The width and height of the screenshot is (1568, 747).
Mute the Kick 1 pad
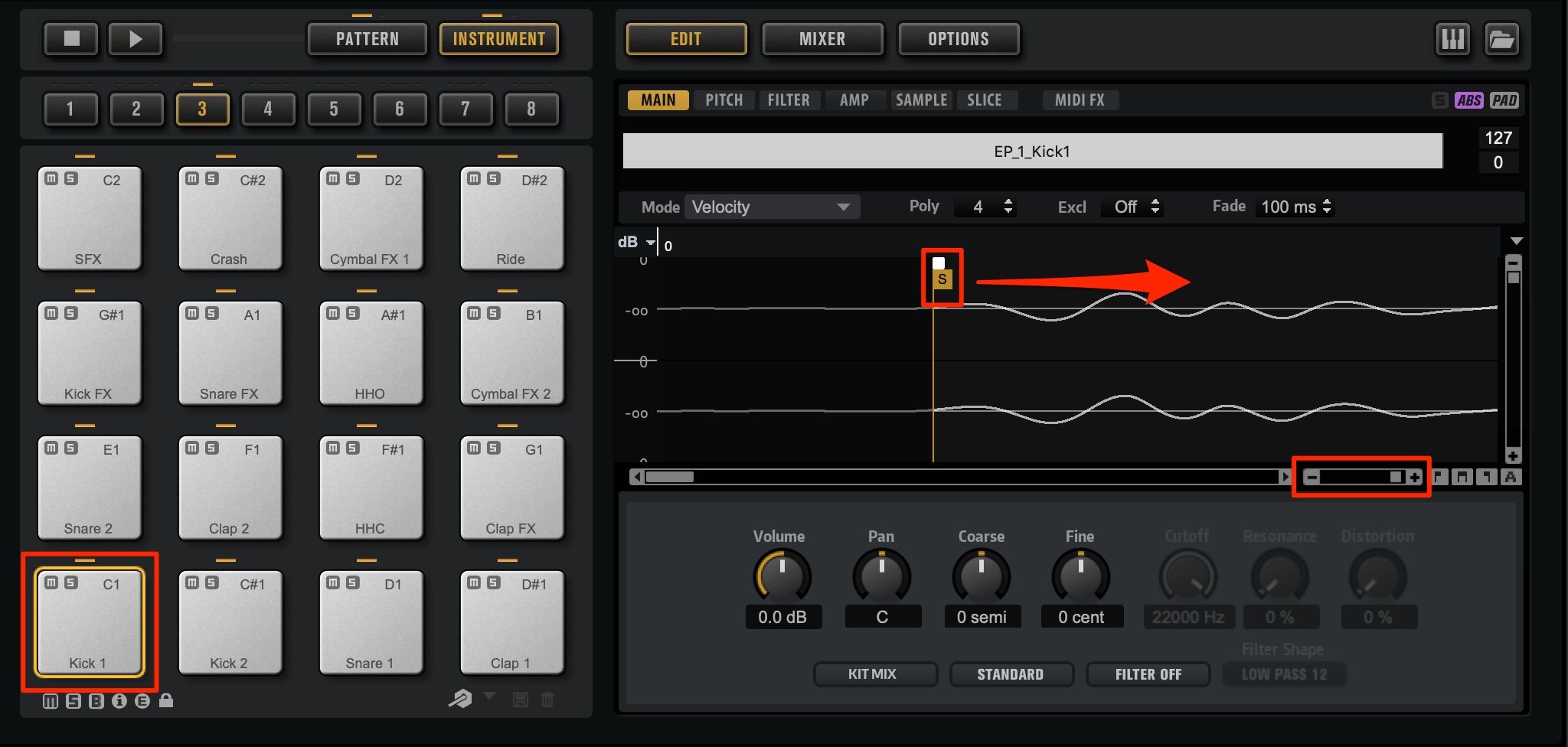click(51, 582)
